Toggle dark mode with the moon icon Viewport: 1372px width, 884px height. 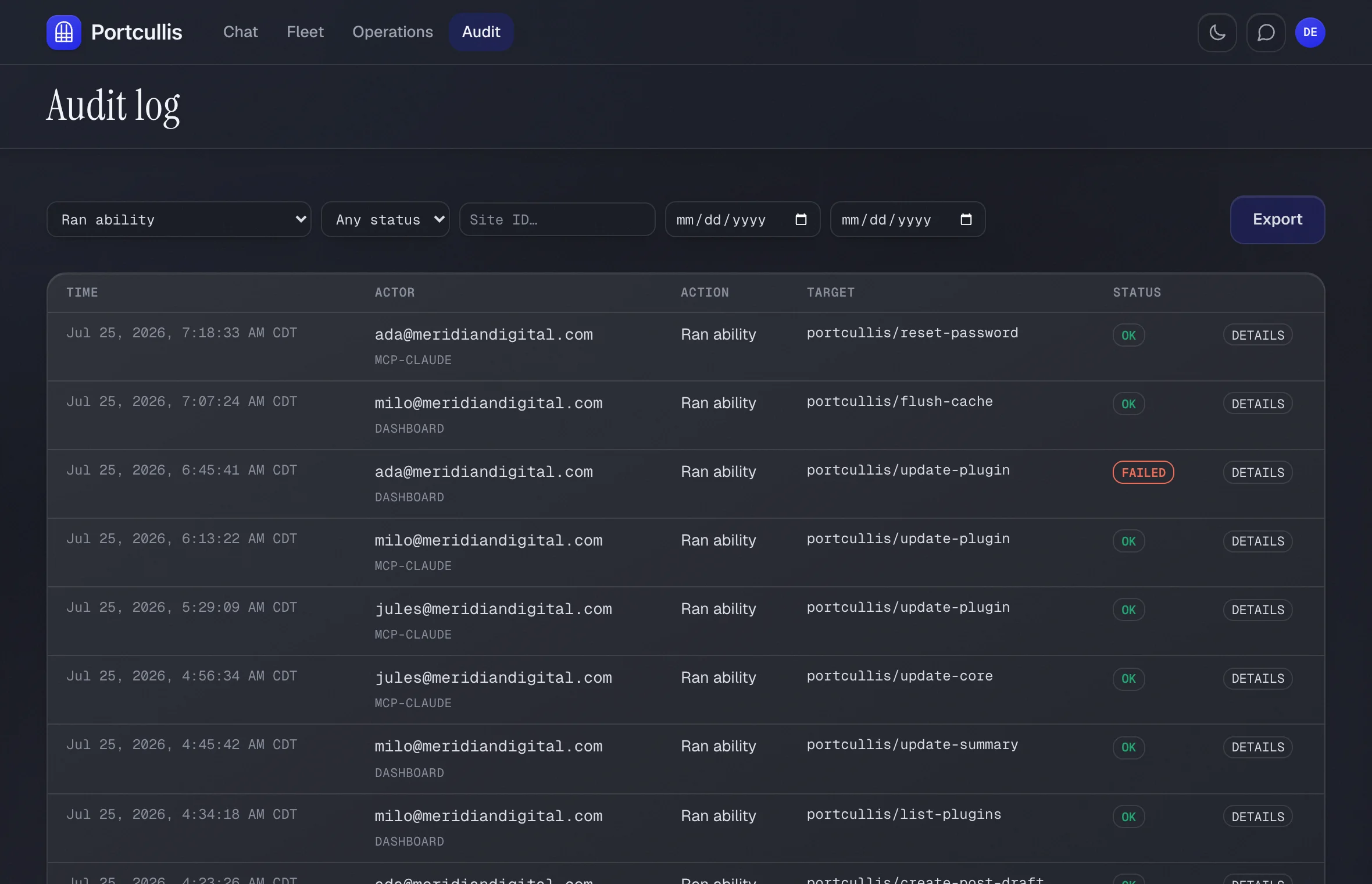point(1217,33)
